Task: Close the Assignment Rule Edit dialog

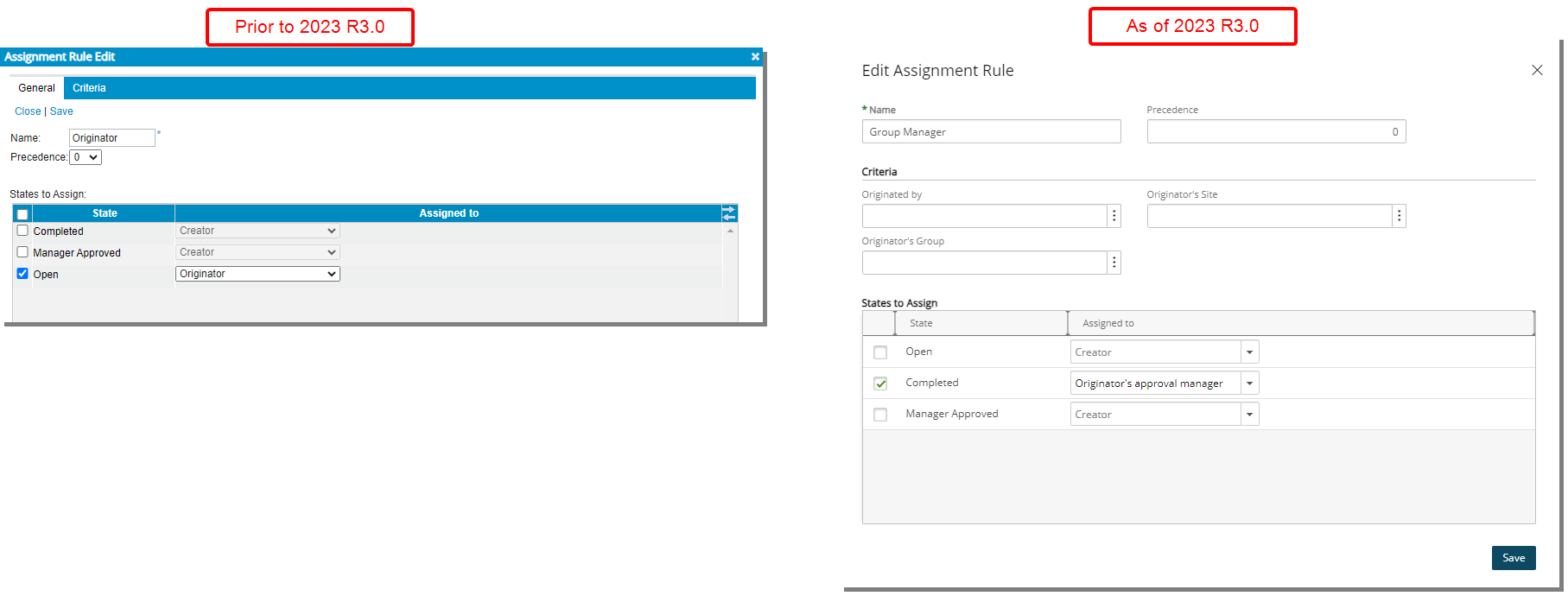Action: coord(755,57)
